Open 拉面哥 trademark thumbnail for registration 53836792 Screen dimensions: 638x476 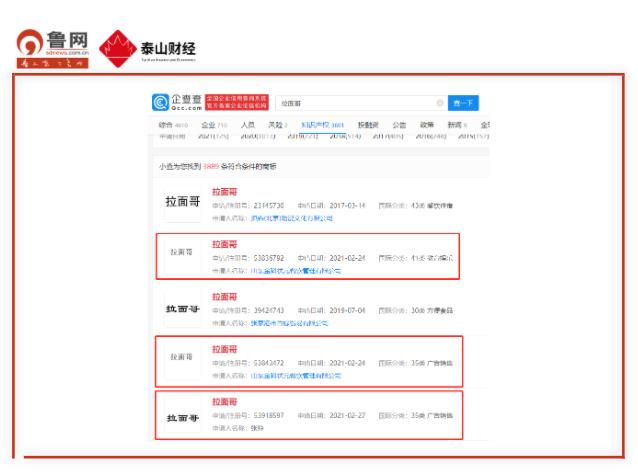(181, 252)
